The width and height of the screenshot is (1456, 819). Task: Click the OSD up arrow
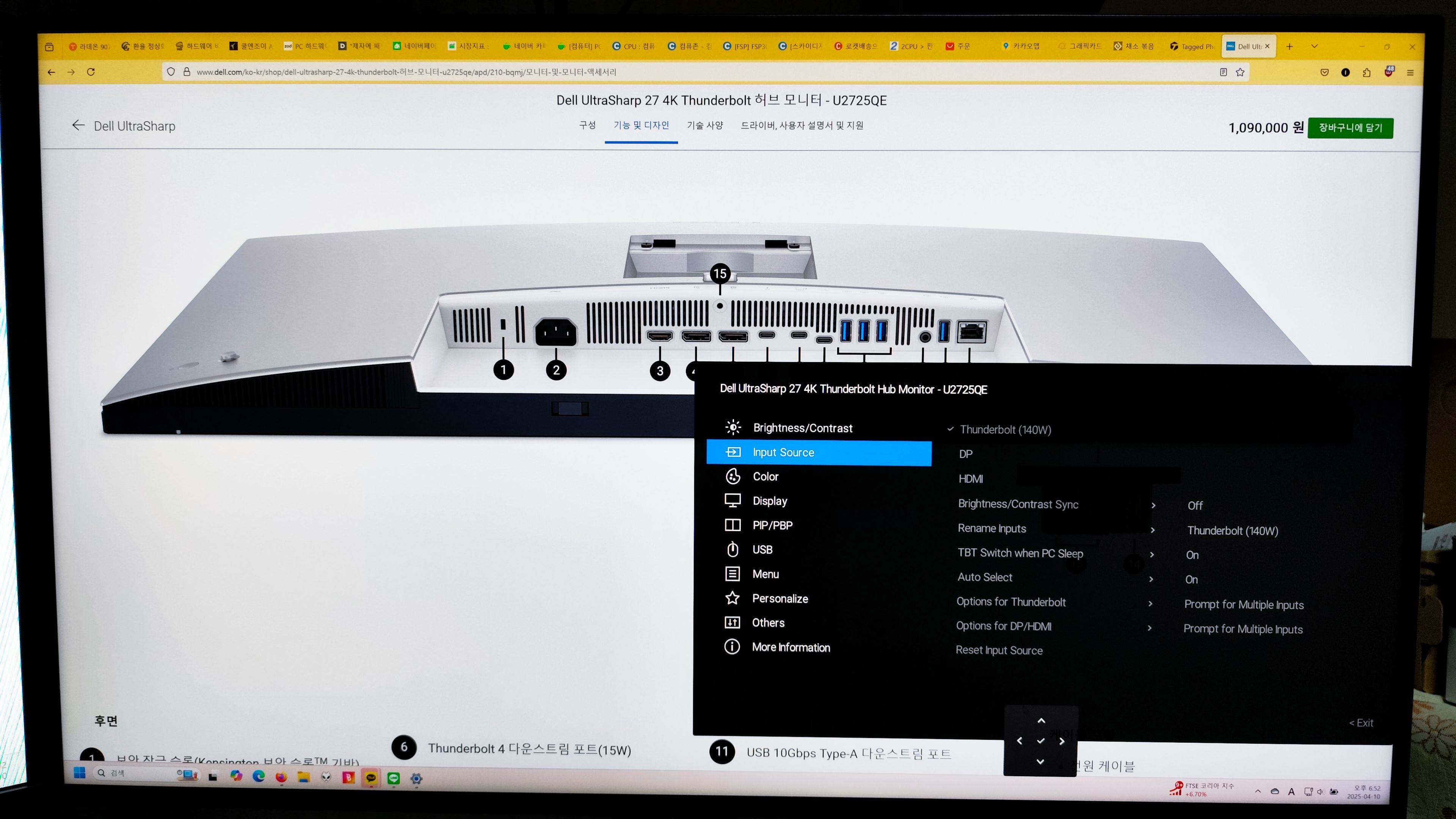click(x=1041, y=721)
